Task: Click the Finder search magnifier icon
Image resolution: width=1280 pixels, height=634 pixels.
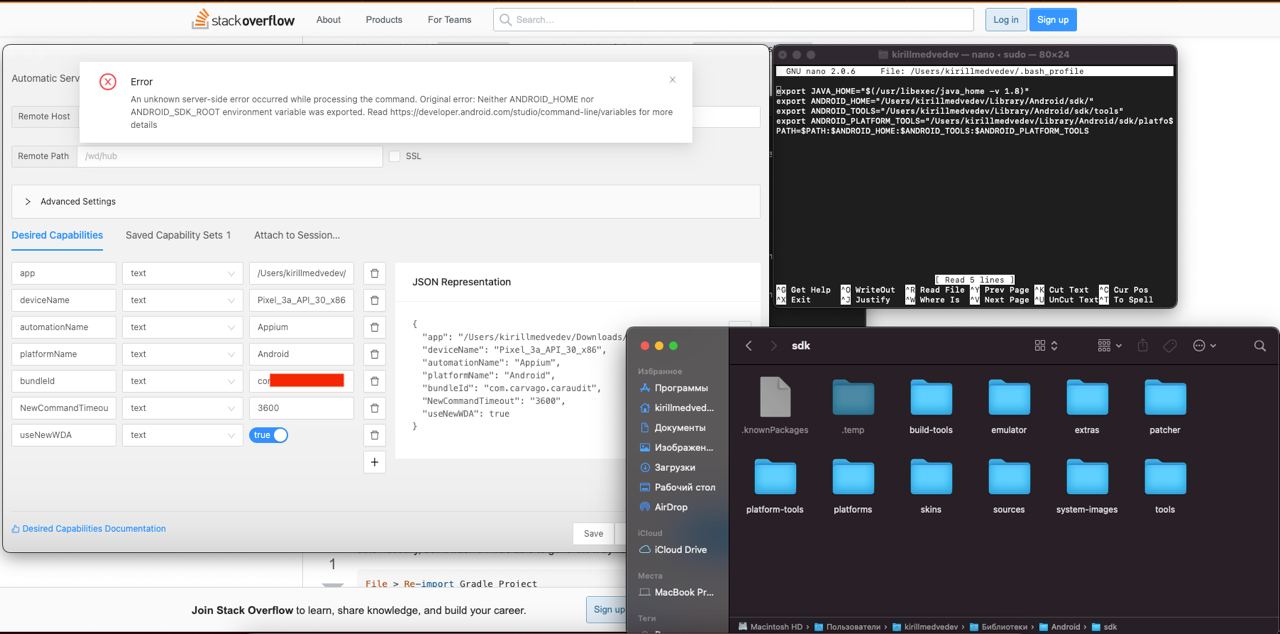Action: (1259, 345)
